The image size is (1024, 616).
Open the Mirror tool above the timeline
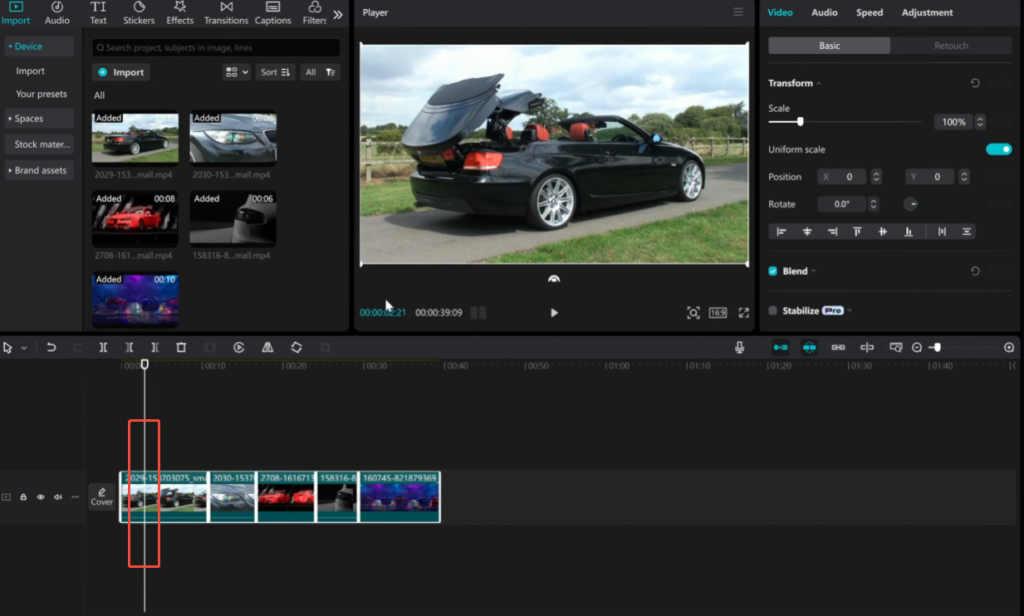click(267, 347)
